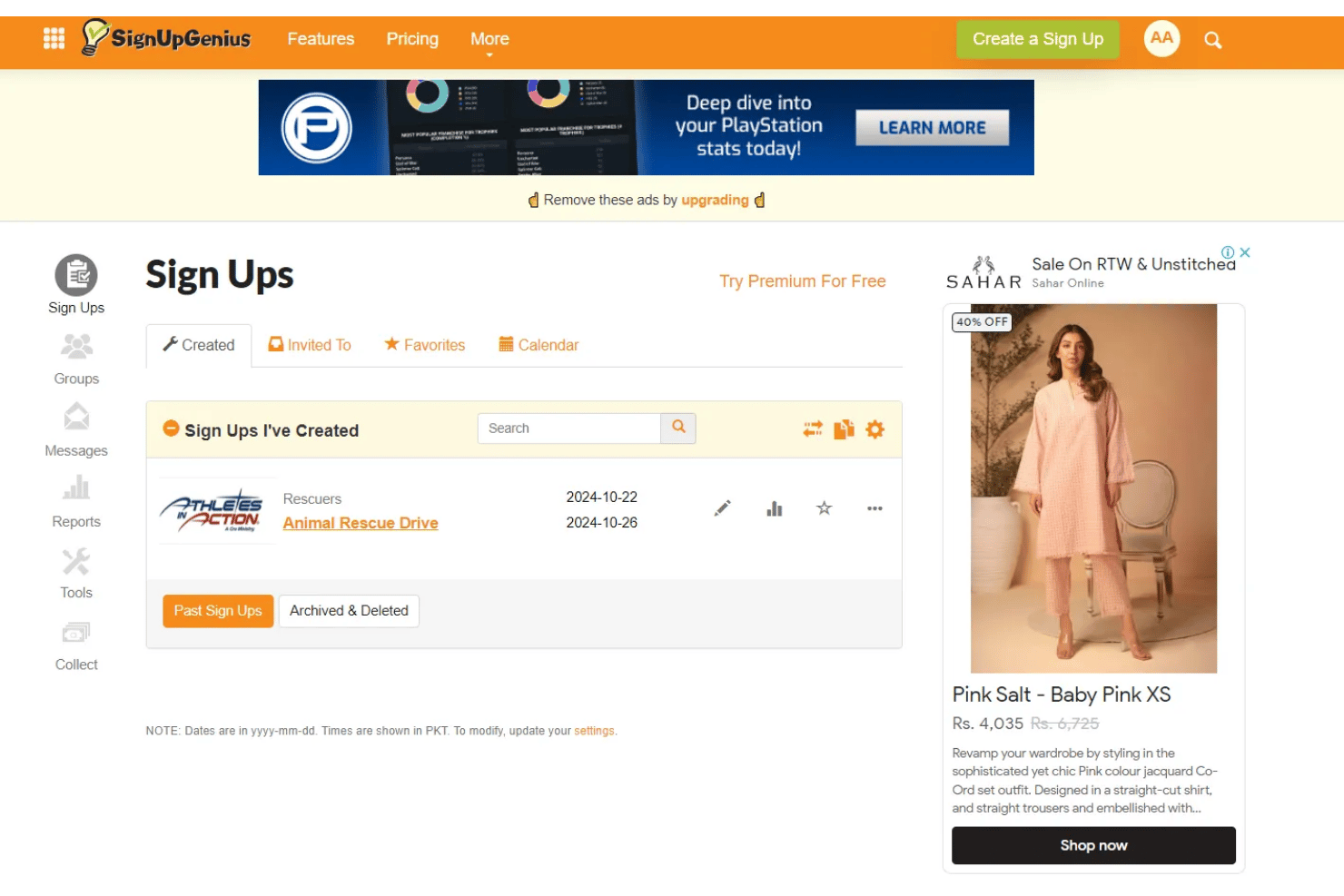
Task: Click Past Sign Ups button
Action: pyautogui.click(x=218, y=611)
